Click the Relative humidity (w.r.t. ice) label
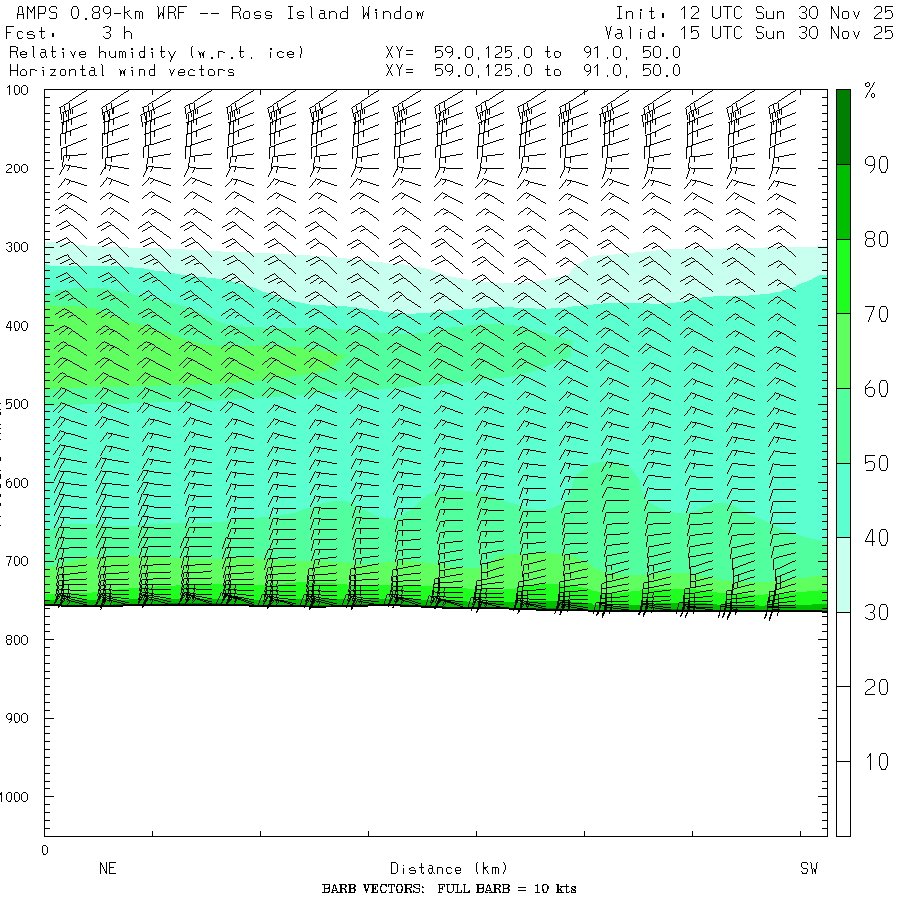Screen dimensions: 900x900 156,52
